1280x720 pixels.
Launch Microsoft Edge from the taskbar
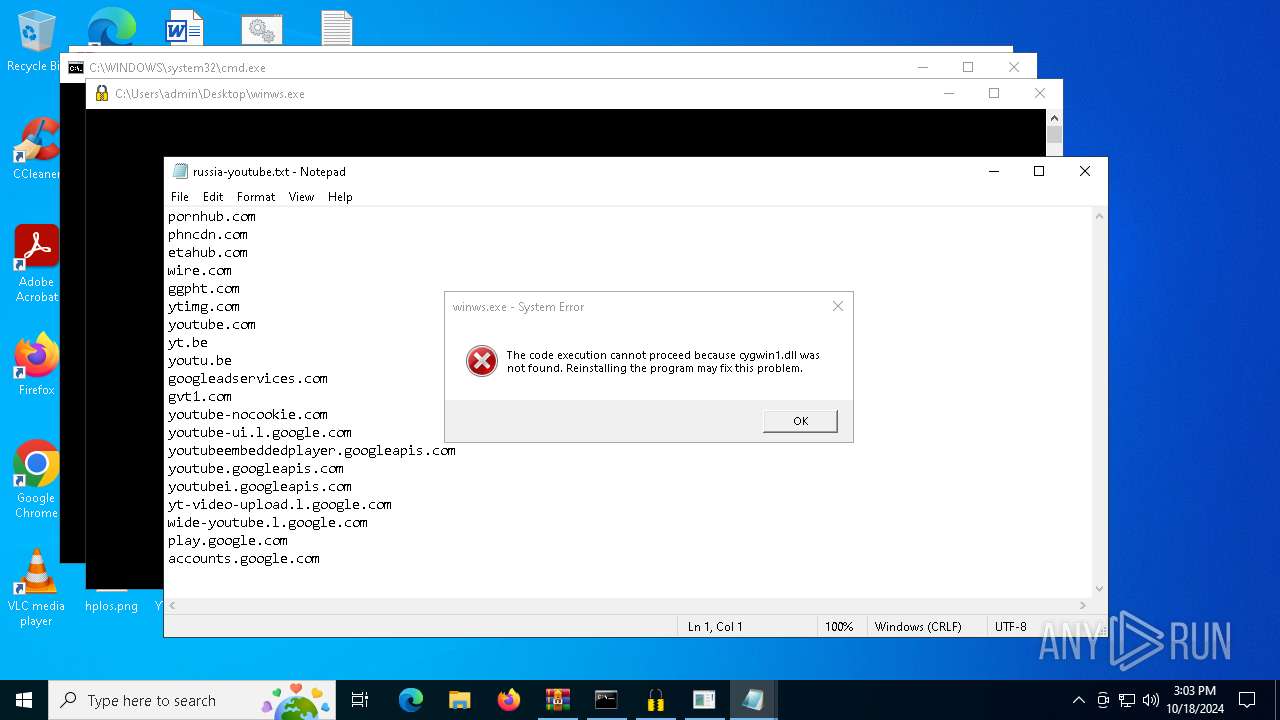pos(411,700)
